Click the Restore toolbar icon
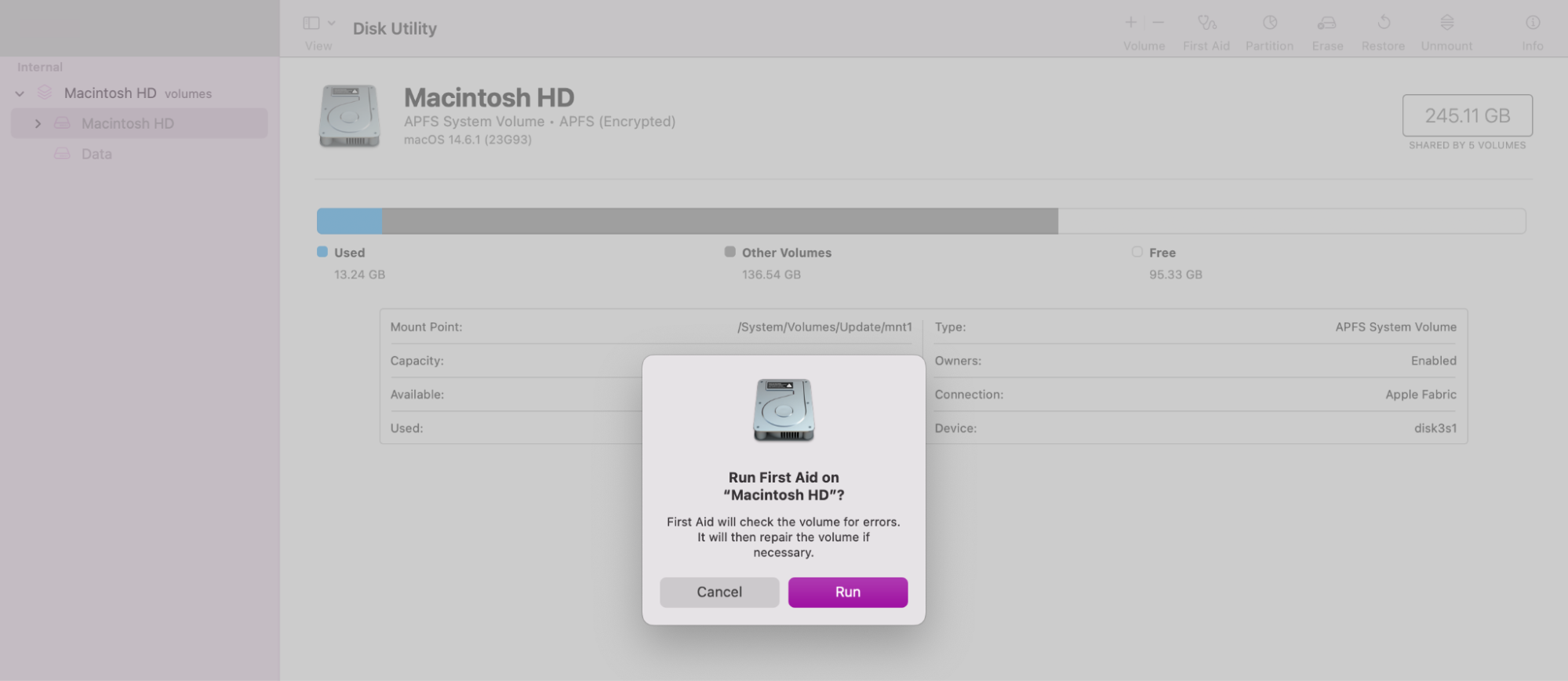 [x=1384, y=23]
